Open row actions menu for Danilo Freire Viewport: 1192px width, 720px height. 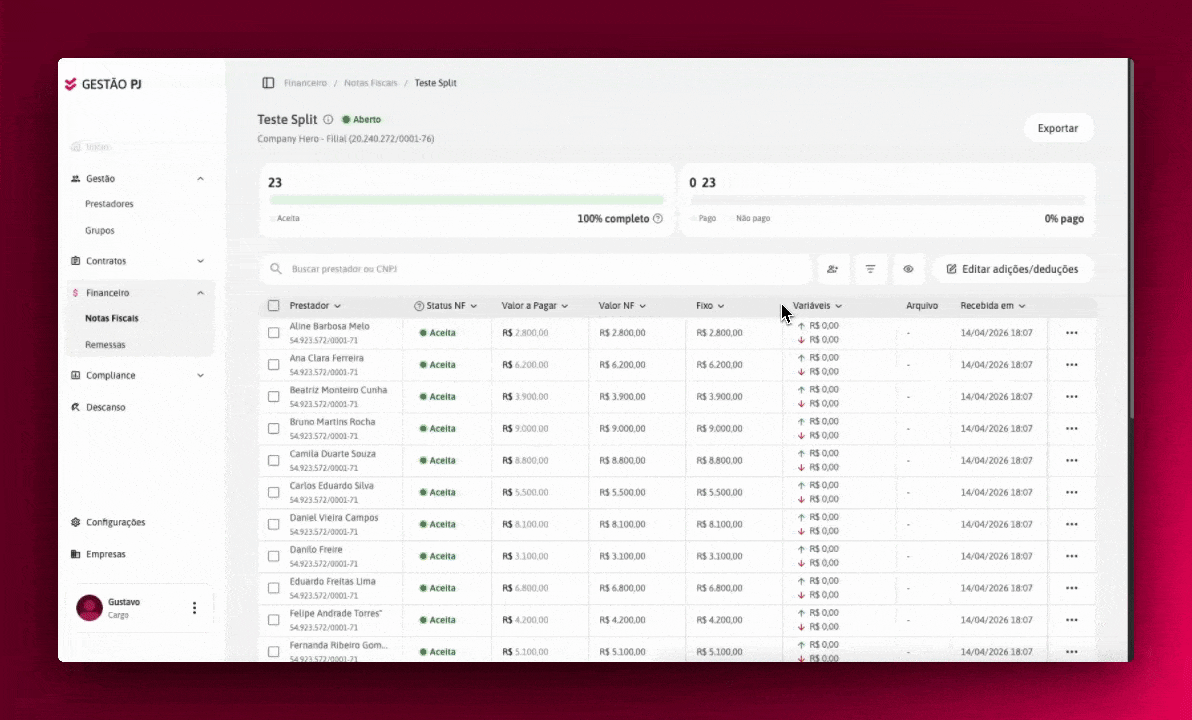point(1072,557)
